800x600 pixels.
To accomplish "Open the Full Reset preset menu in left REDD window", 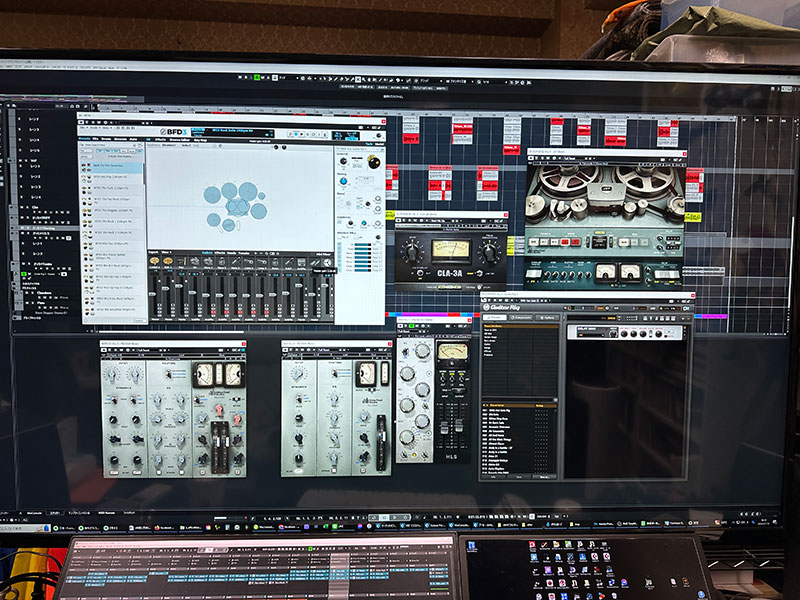I will (x=143, y=350).
